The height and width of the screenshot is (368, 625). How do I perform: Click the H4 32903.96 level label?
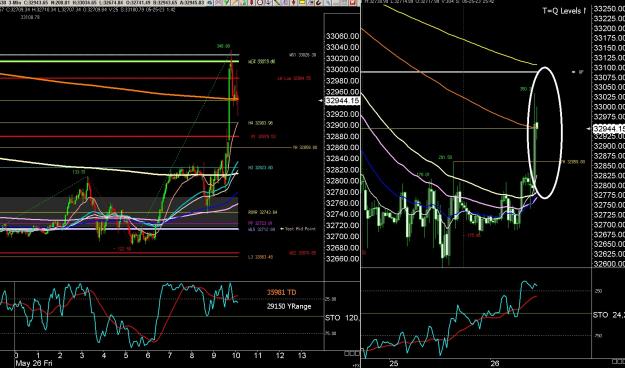point(260,123)
